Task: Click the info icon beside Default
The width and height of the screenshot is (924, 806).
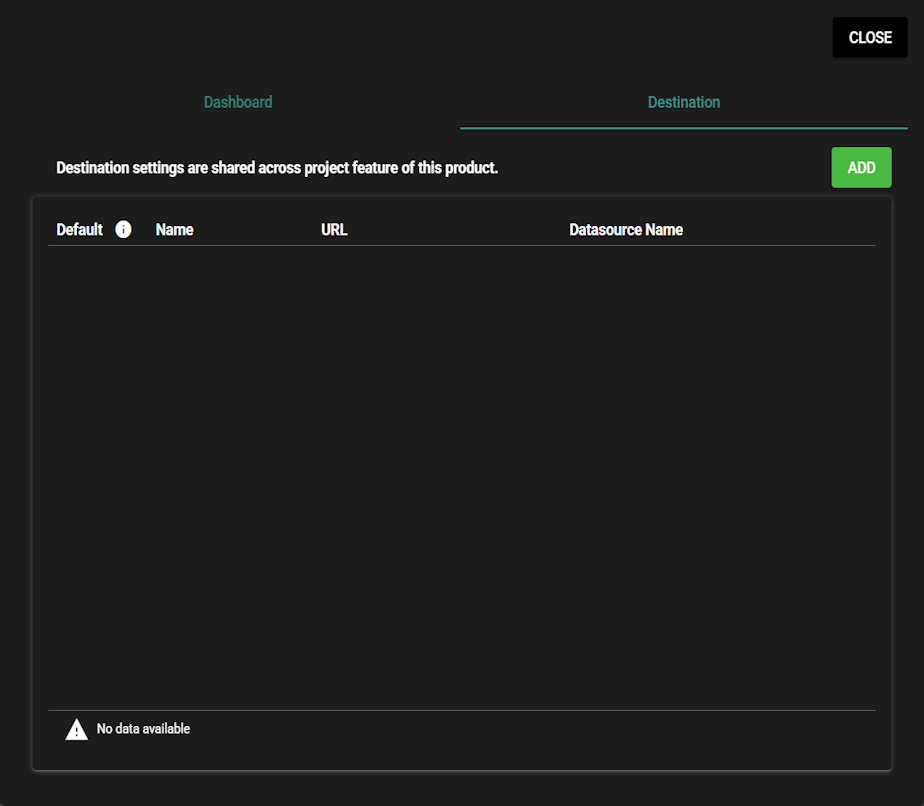Action: [124, 230]
